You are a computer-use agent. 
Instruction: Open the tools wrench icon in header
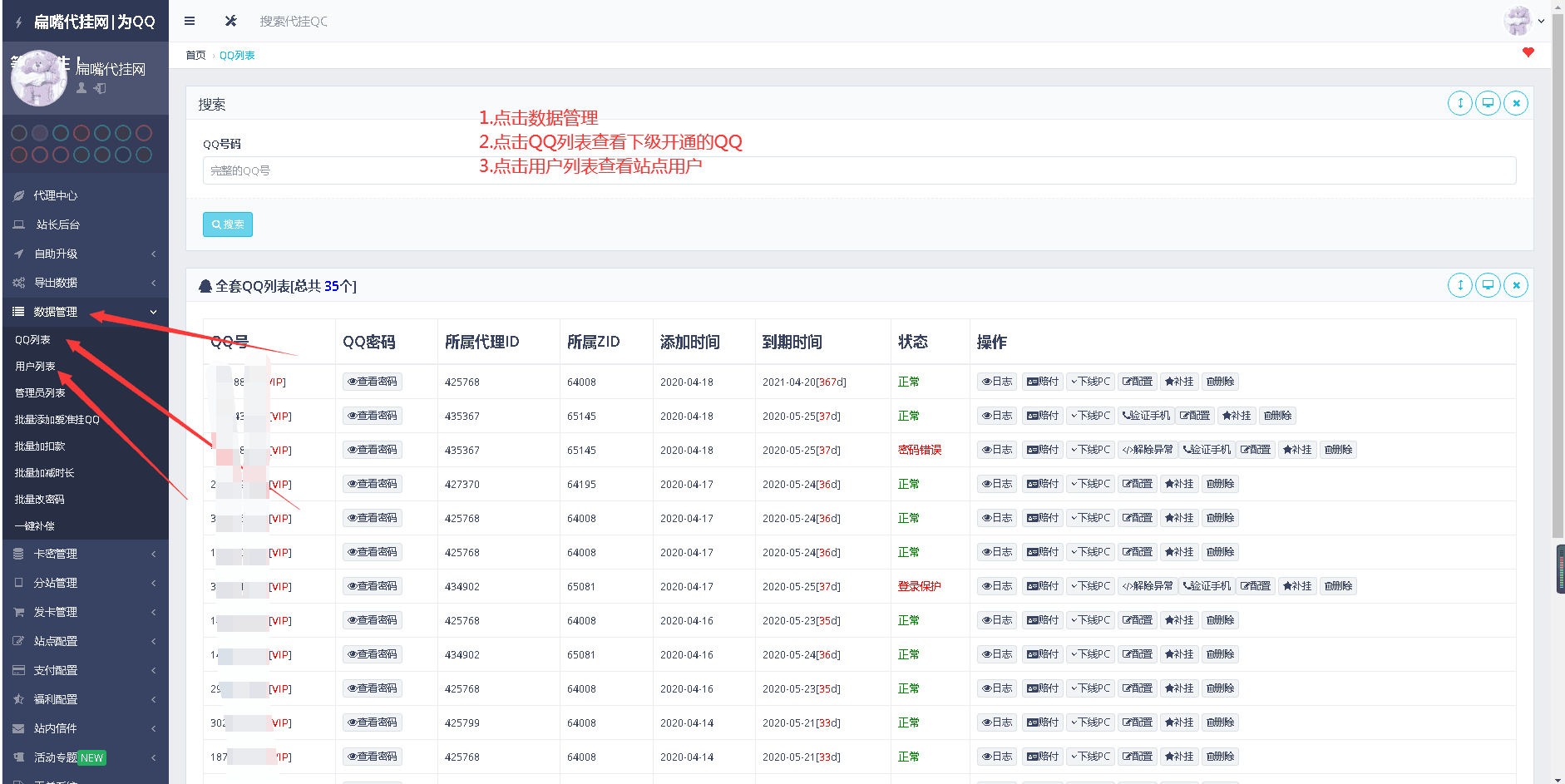click(x=231, y=21)
